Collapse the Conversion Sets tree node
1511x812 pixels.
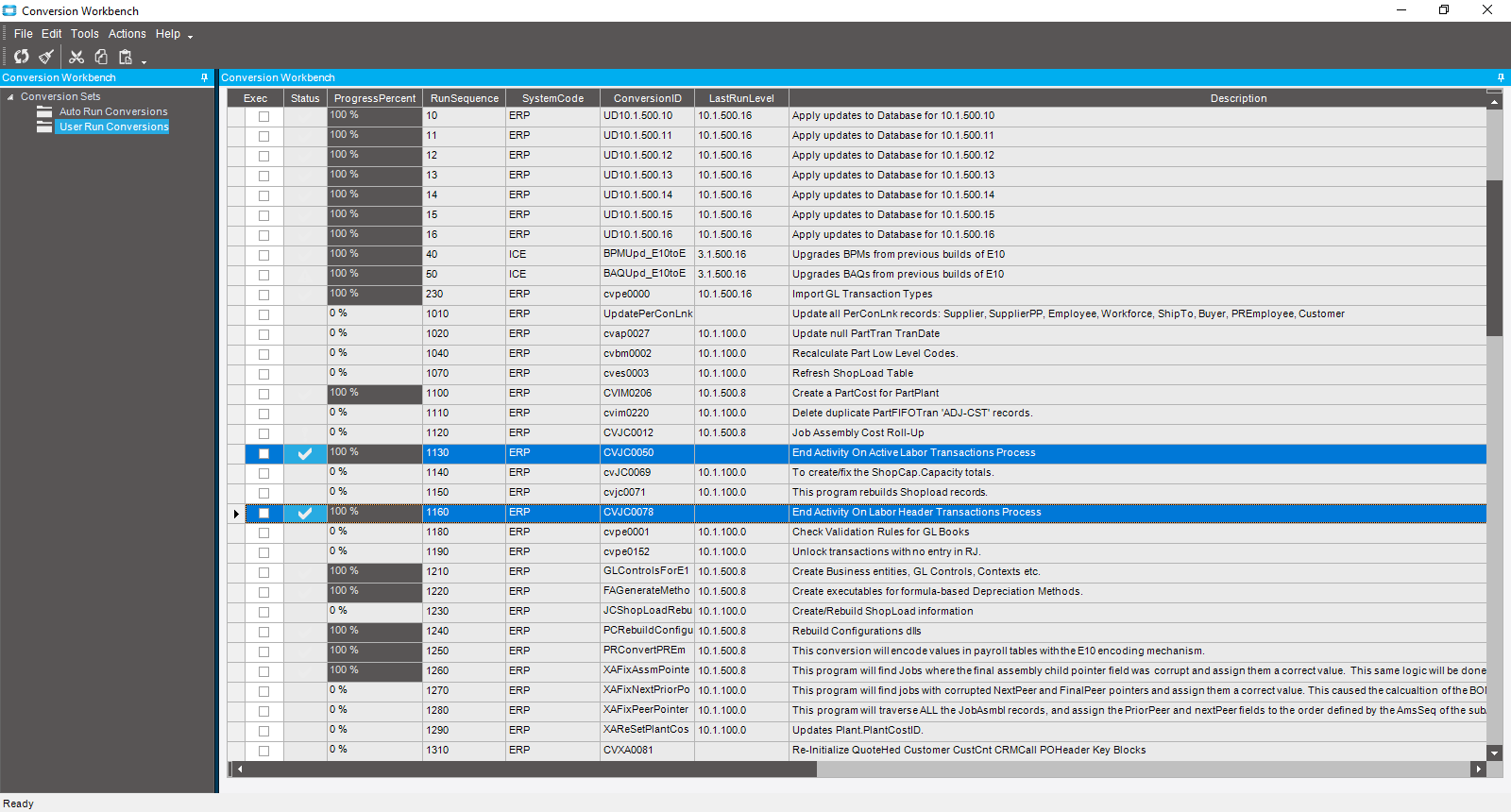coord(10,96)
